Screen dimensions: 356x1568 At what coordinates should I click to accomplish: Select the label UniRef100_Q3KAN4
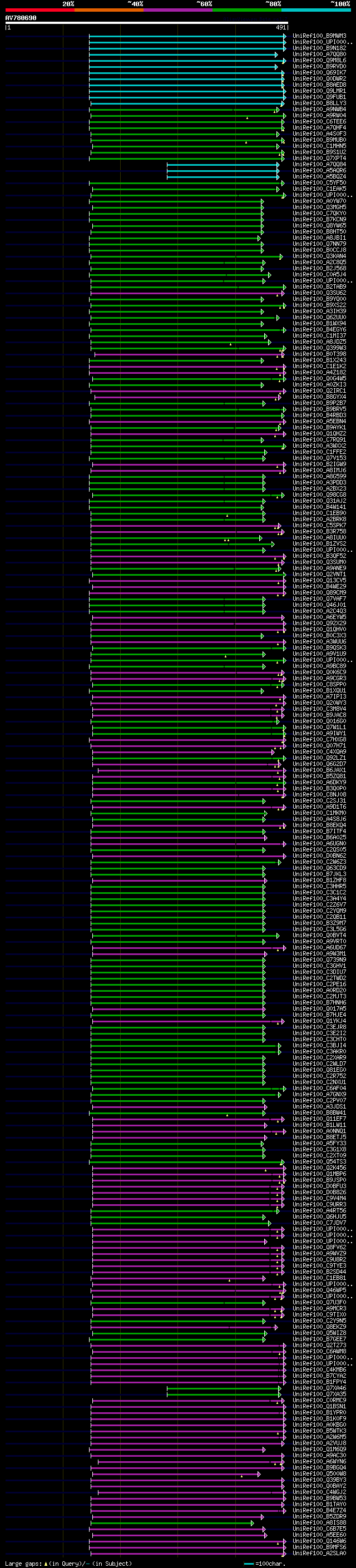[x=319, y=257]
